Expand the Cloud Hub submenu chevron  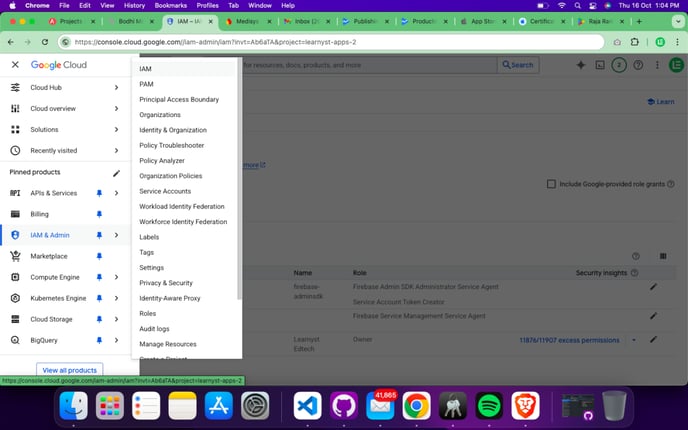click(116, 87)
